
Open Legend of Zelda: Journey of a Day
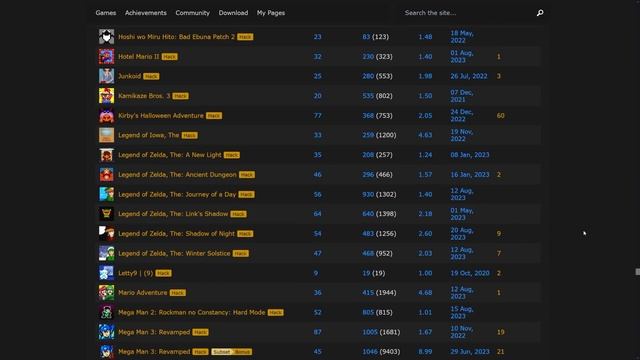pos(177,194)
